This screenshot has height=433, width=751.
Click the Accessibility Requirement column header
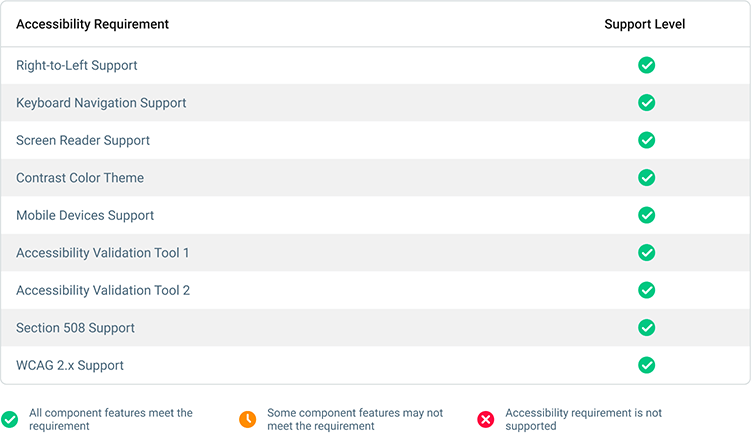(92, 24)
